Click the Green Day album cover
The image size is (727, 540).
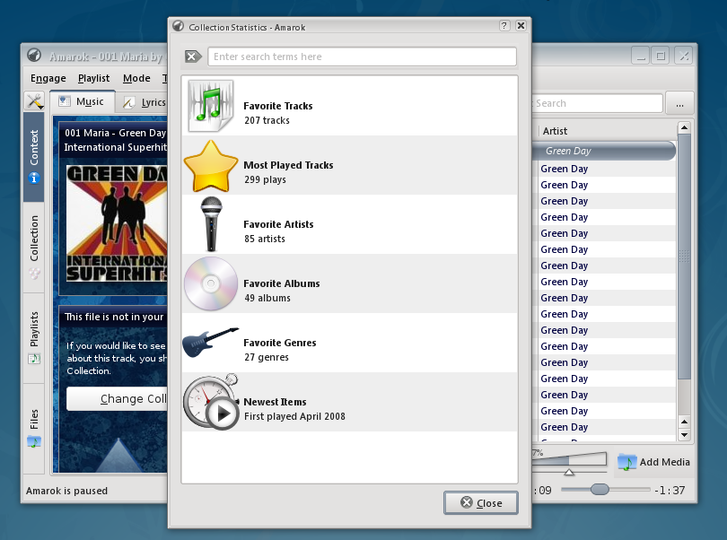click(116, 223)
